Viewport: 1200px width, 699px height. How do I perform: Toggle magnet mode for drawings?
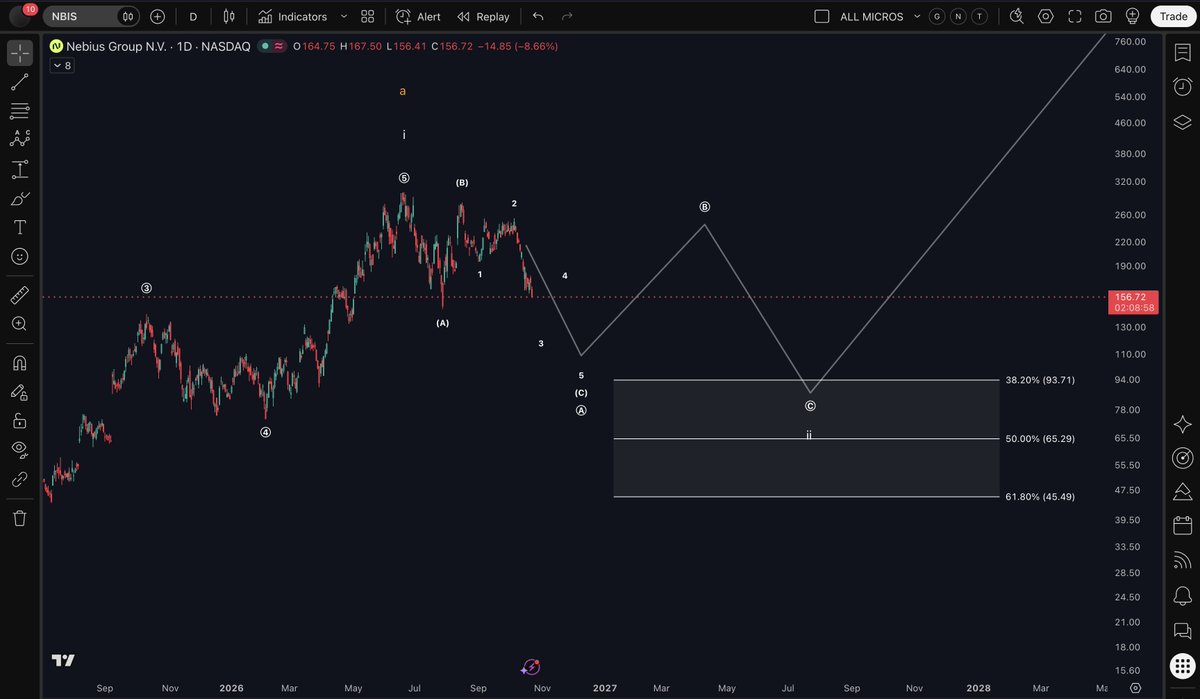point(19,363)
